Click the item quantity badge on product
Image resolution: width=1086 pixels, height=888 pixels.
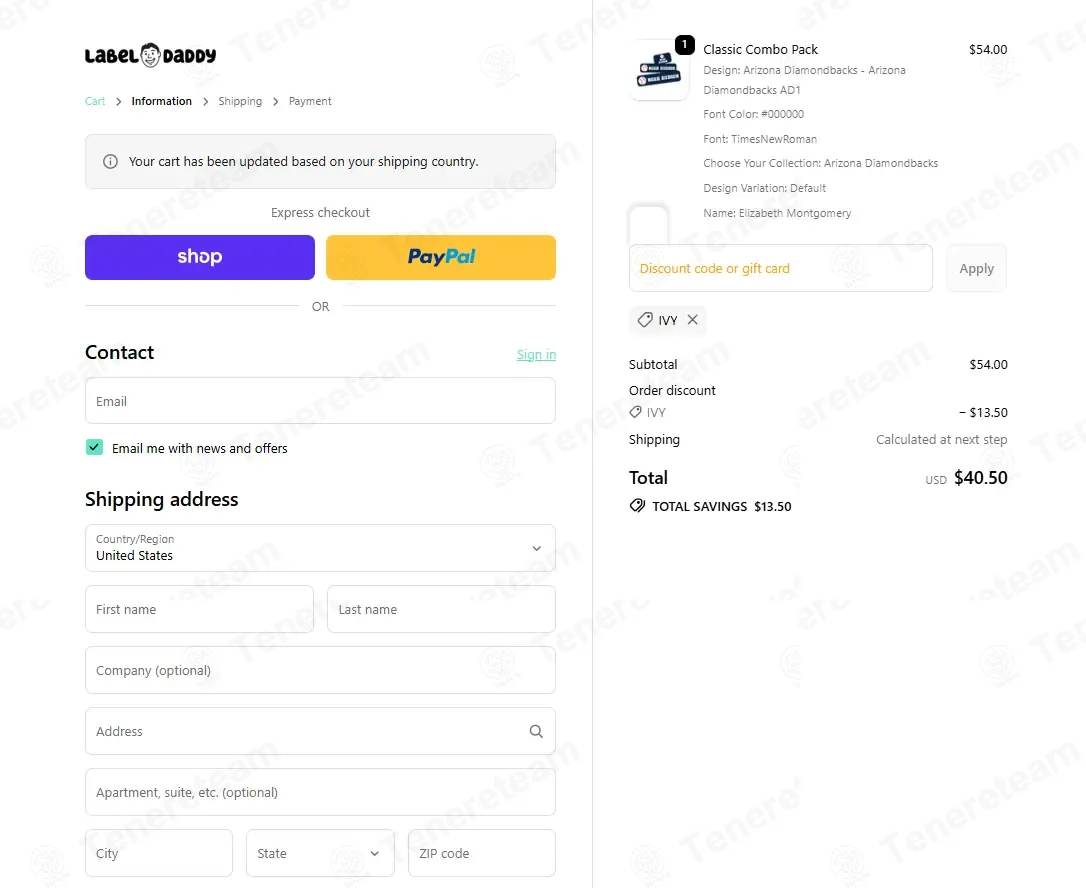(684, 45)
